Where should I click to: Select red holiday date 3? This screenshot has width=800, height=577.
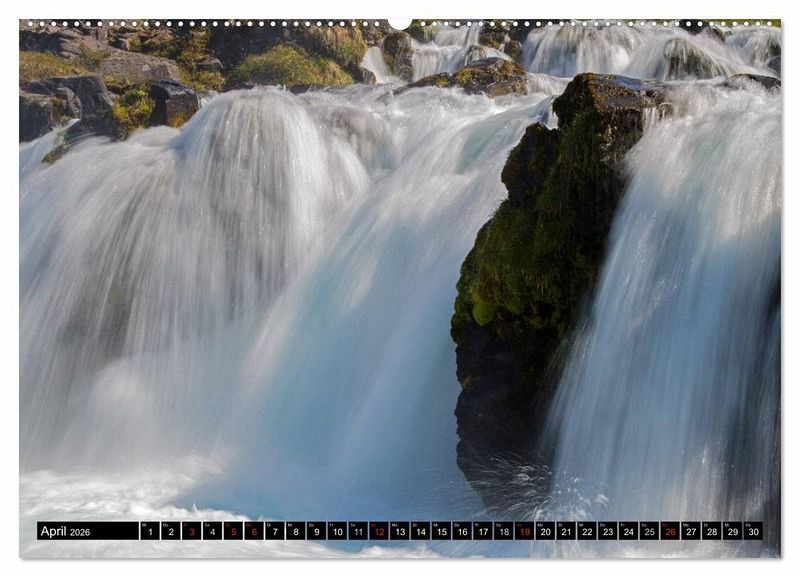(191, 531)
